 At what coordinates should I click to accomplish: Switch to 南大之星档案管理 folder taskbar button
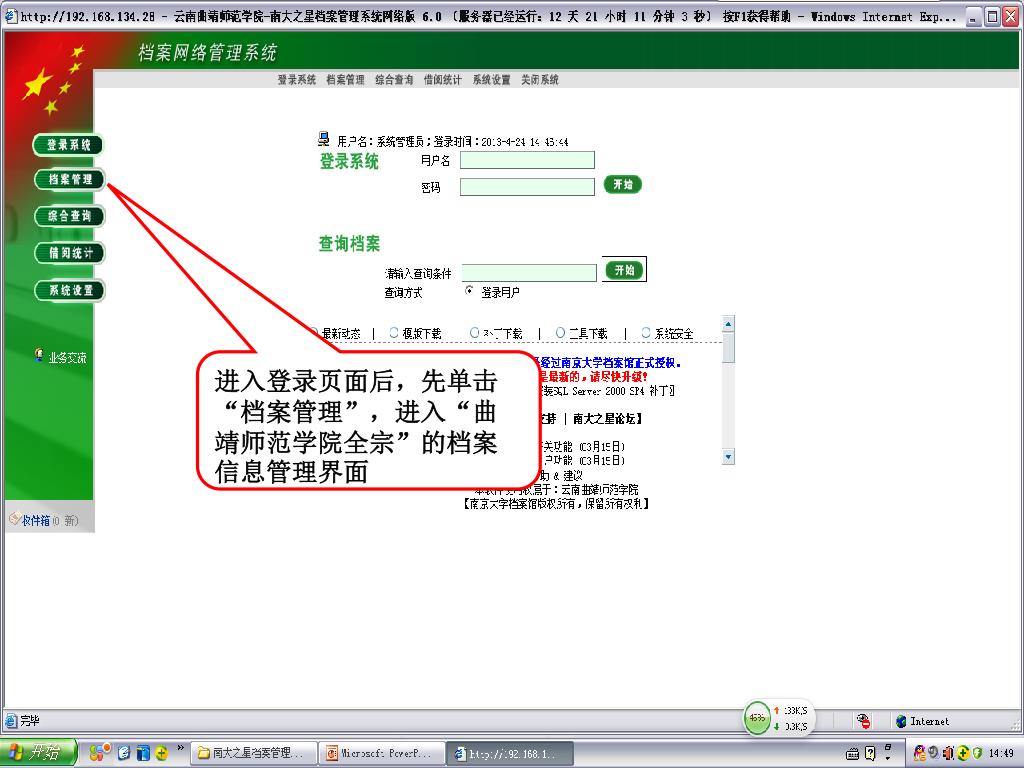pos(254,753)
